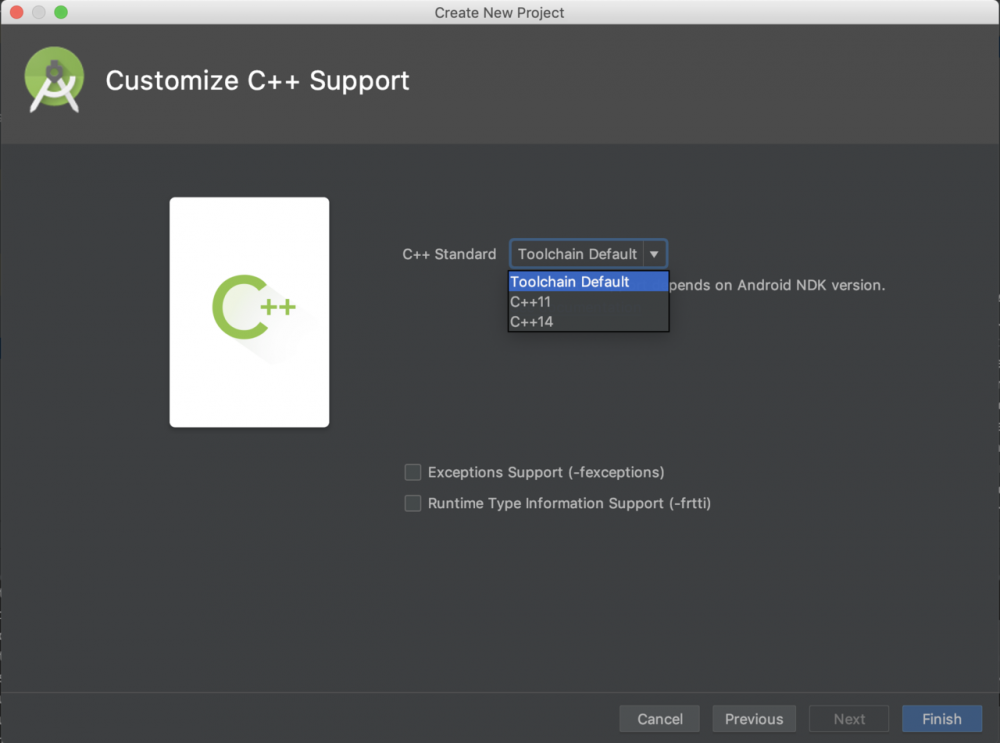This screenshot has height=743, width=1000.
Task: Enable Exceptions Support (-fexceptions) checkbox
Action: [x=413, y=472]
